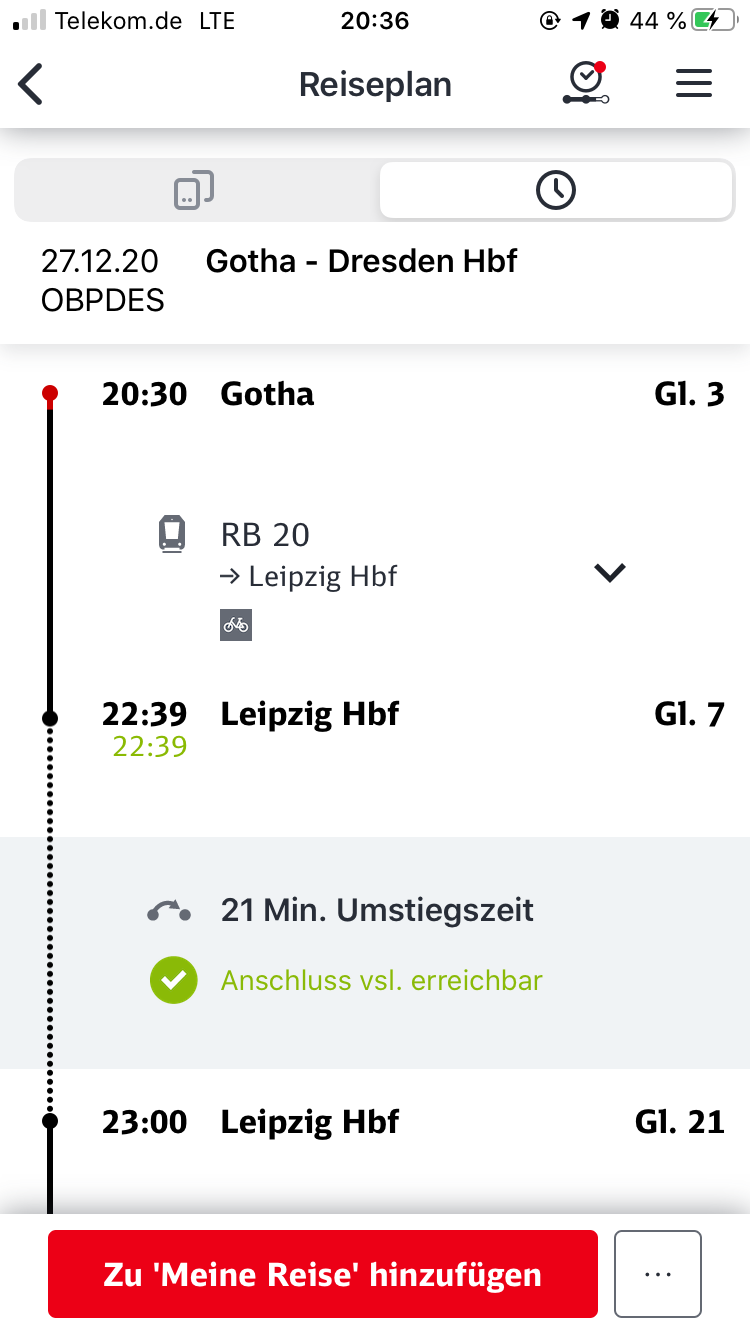Tap the bicycle transport icon
The height and width of the screenshot is (1334, 750).
point(236,625)
